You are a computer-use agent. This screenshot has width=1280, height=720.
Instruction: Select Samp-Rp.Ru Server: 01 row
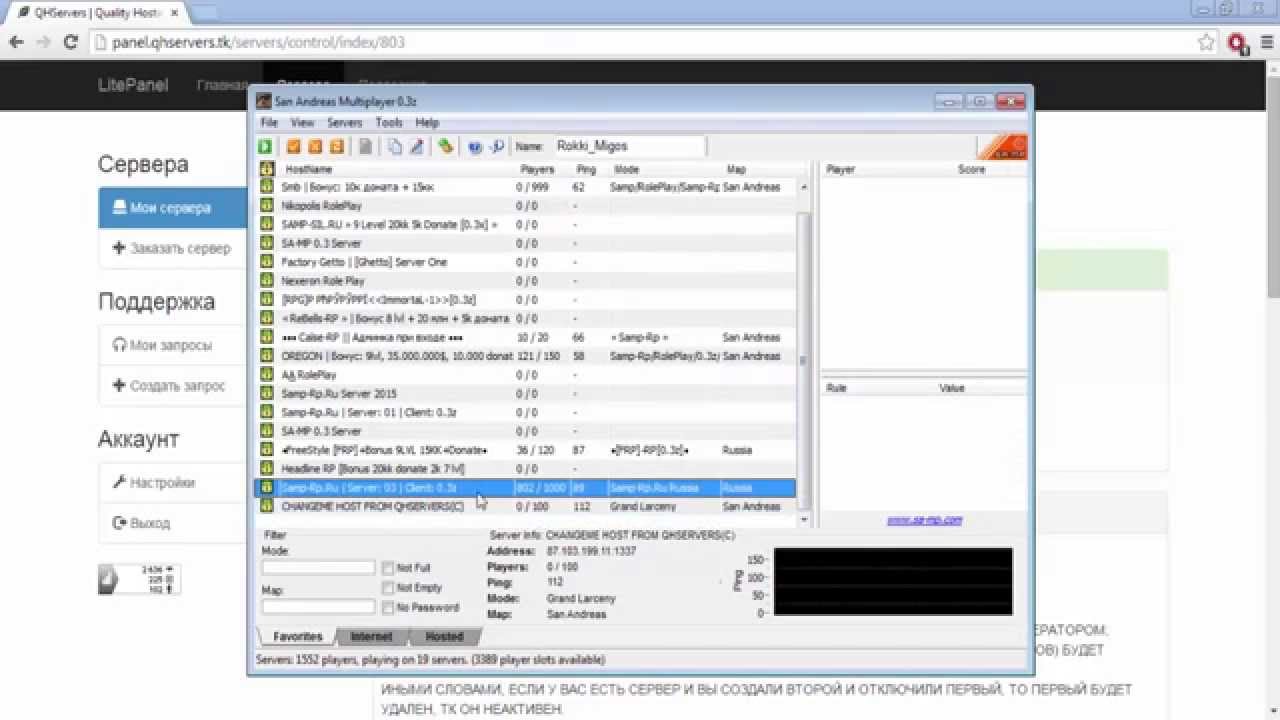526,412
